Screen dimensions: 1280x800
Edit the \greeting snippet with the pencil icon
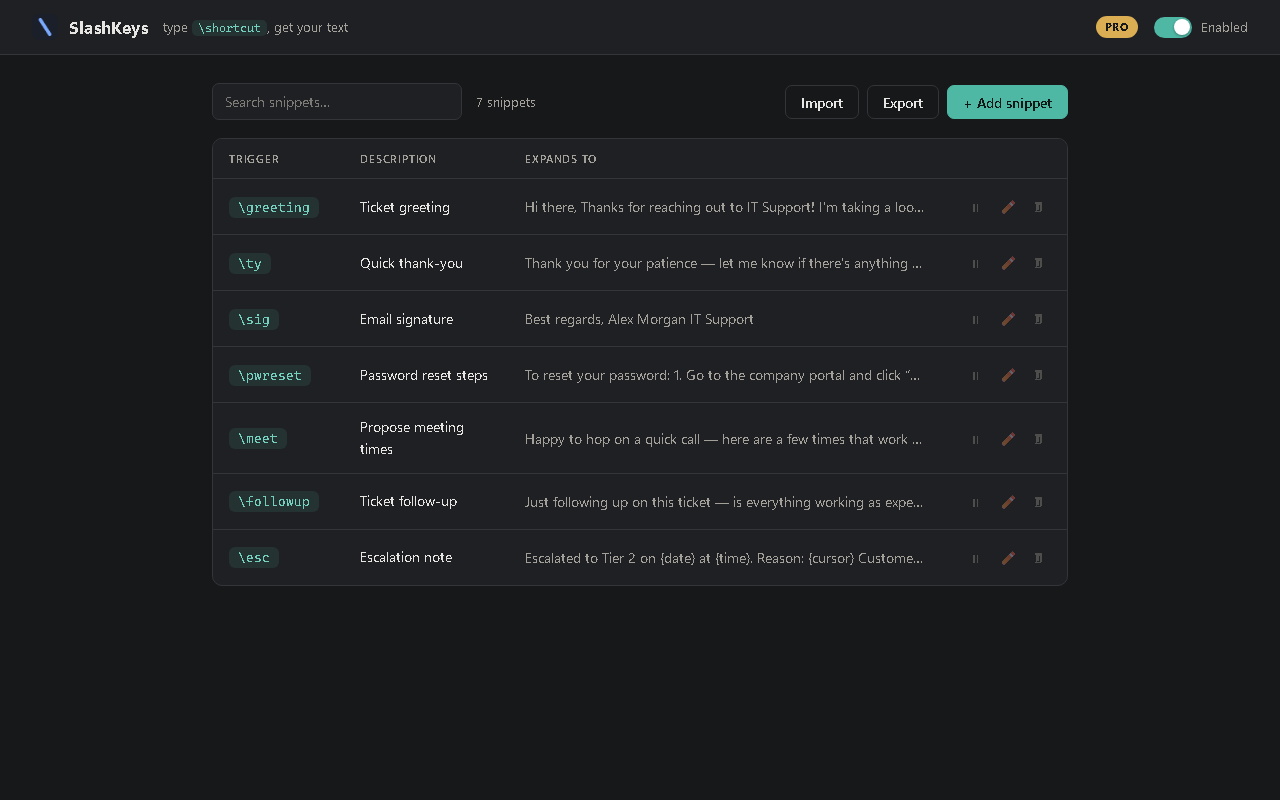point(1008,207)
